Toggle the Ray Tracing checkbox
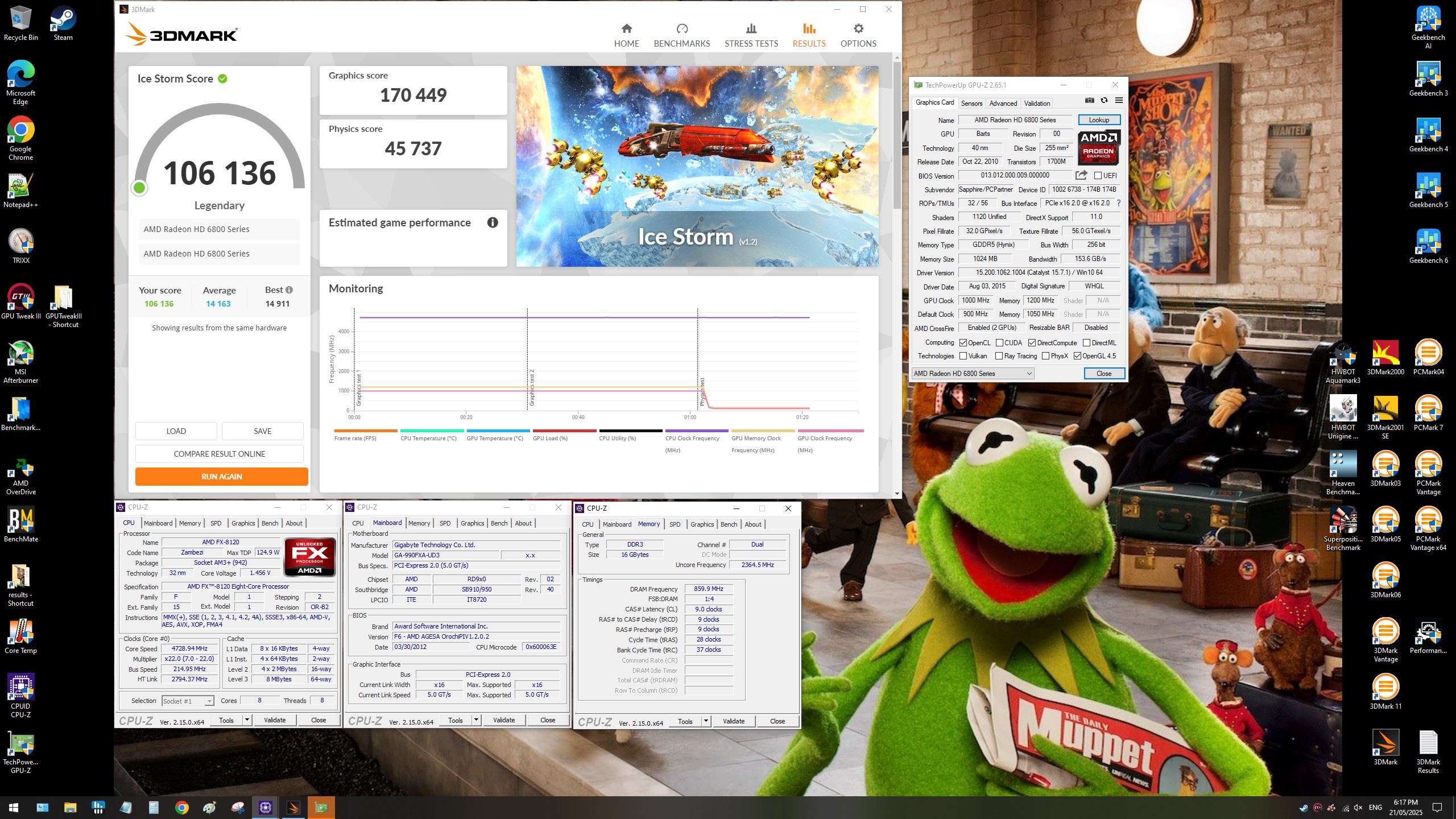The width and height of the screenshot is (1456, 819). click(999, 356)
